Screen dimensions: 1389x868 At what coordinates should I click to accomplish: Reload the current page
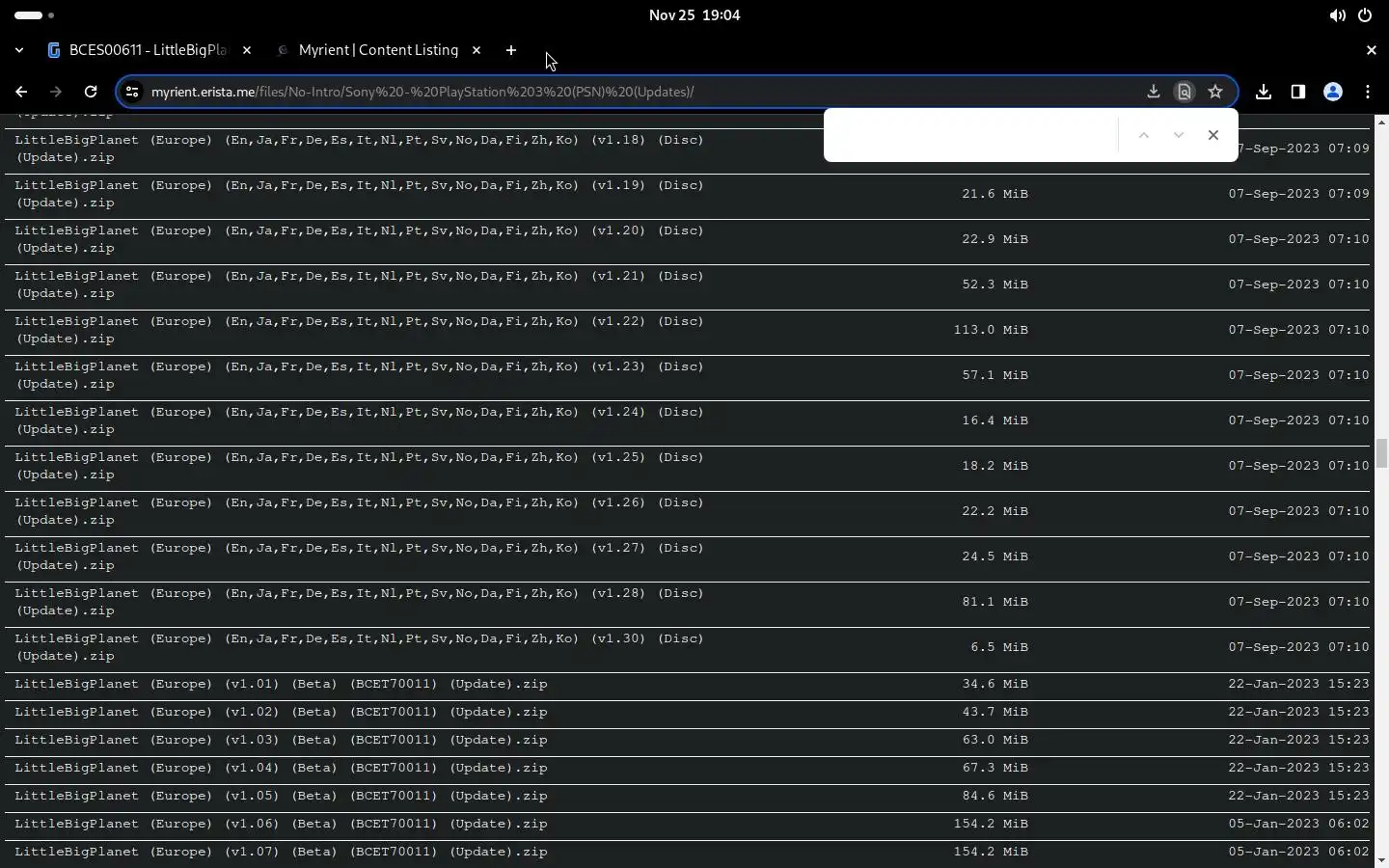[91, 92]
